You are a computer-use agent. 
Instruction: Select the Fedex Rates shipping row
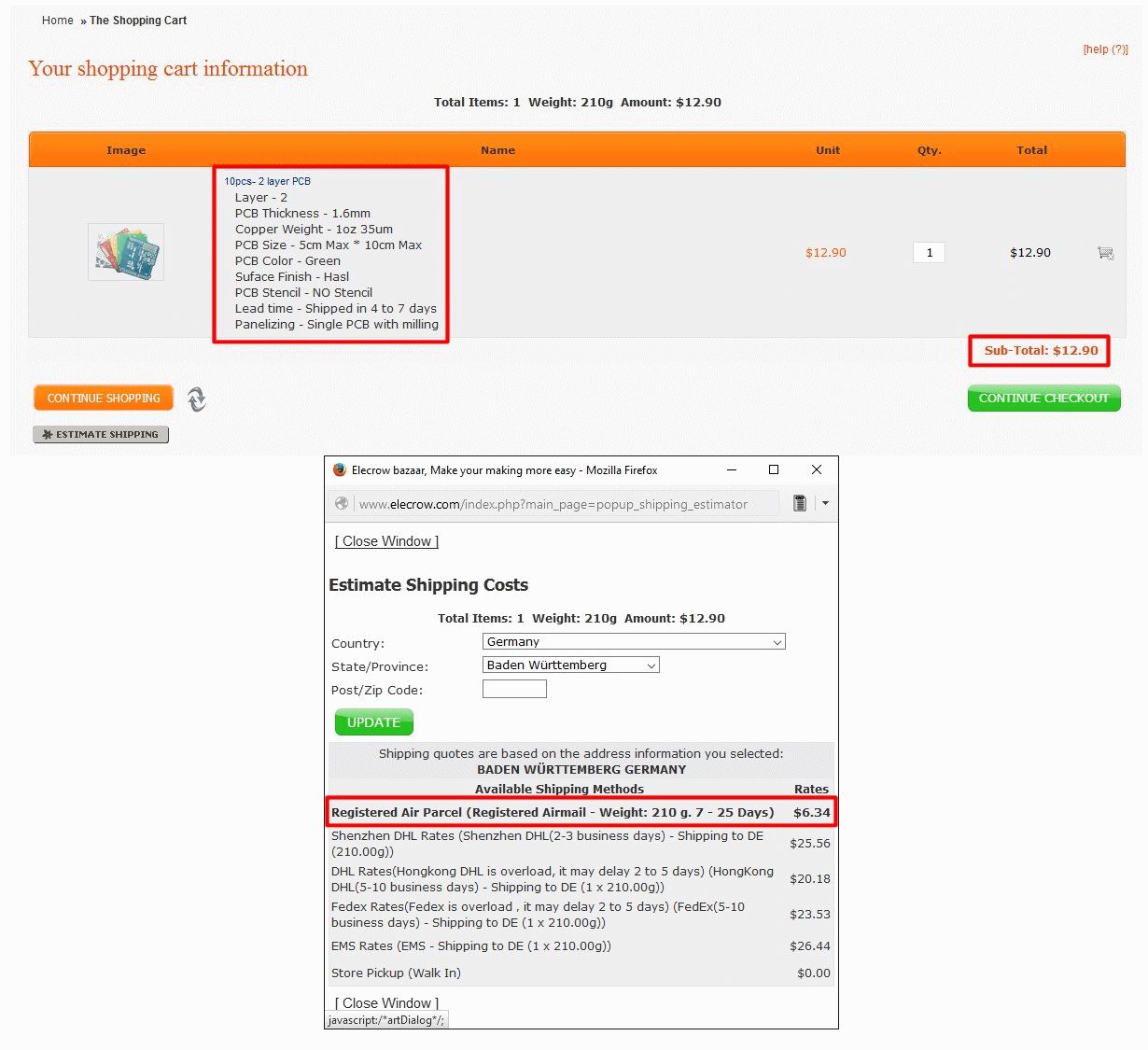click(581, 915)
